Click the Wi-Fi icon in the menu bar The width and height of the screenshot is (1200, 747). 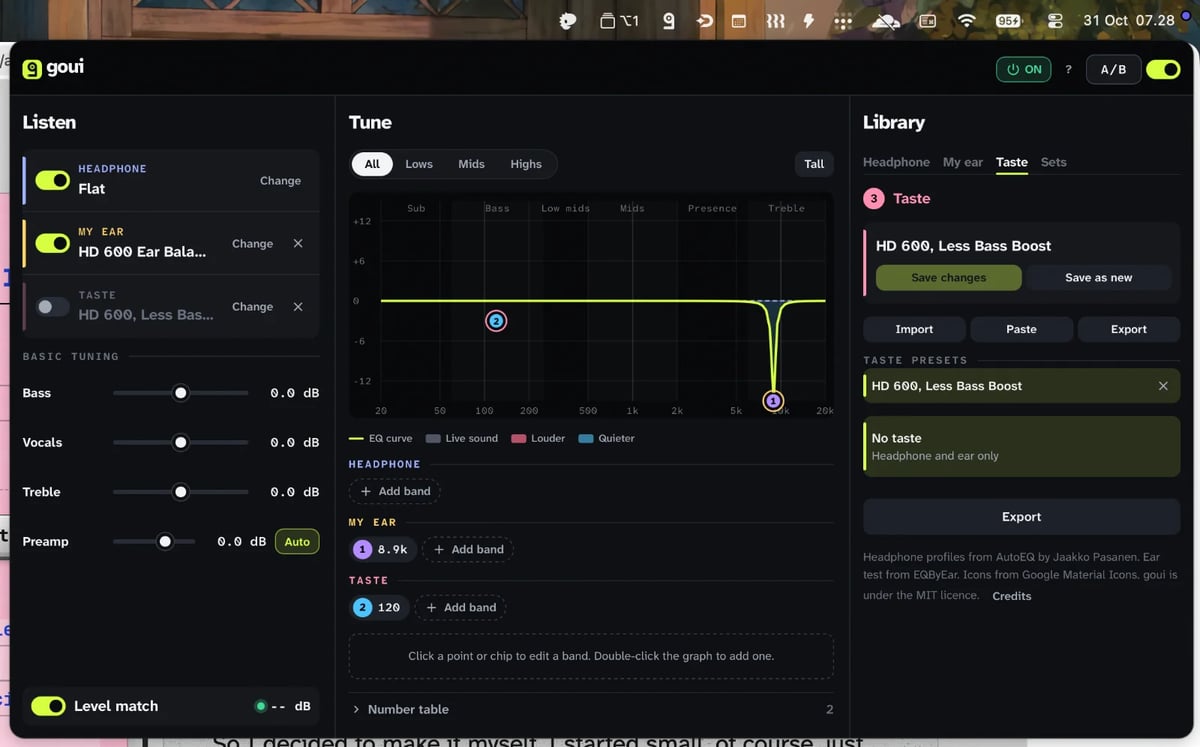click(966, 20)
